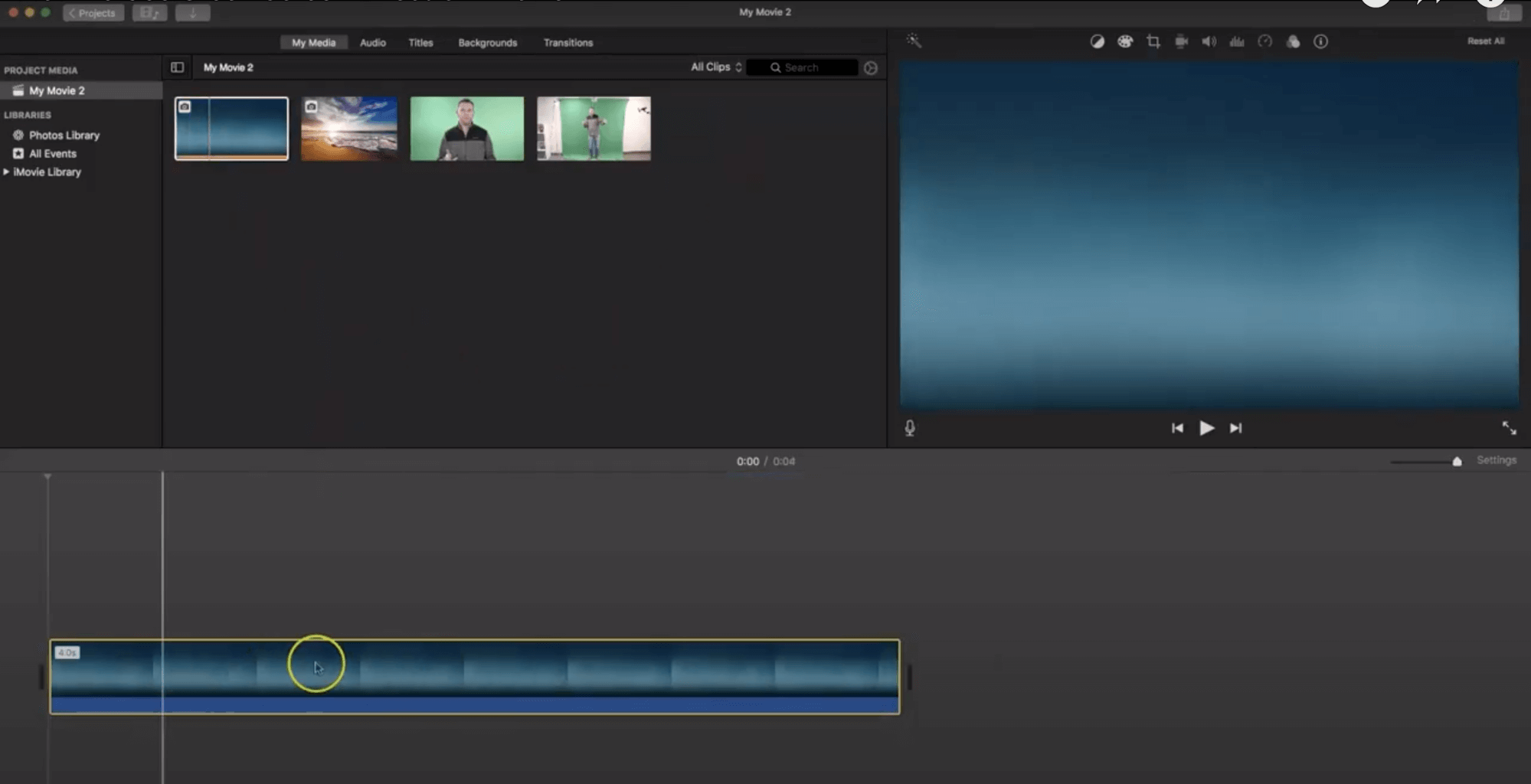This screenshot has height=784, width=1531.
Task: Expand the iMovie Library tree item
Action: pyautogui.click(x=8, y=171)
